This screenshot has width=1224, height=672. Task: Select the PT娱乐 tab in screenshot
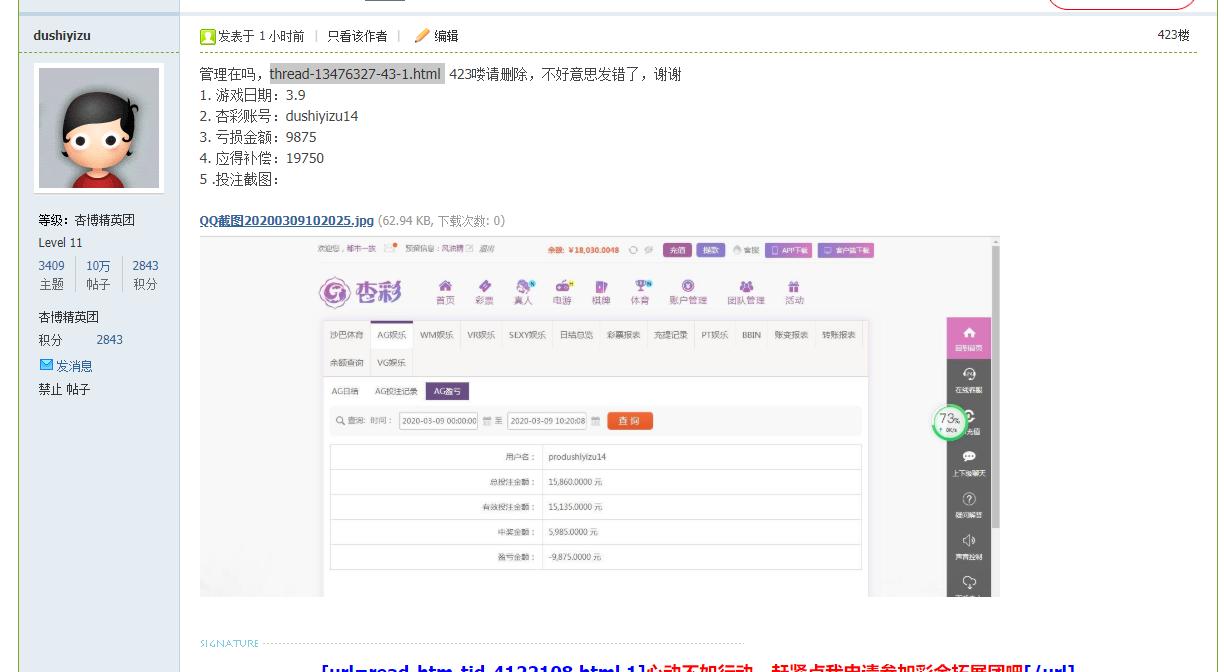(714, 335)
